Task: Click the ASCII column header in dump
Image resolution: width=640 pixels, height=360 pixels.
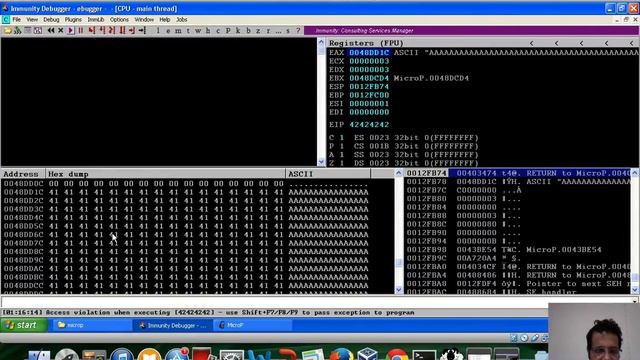Action: pyautogui.click(x=328, y=174)
